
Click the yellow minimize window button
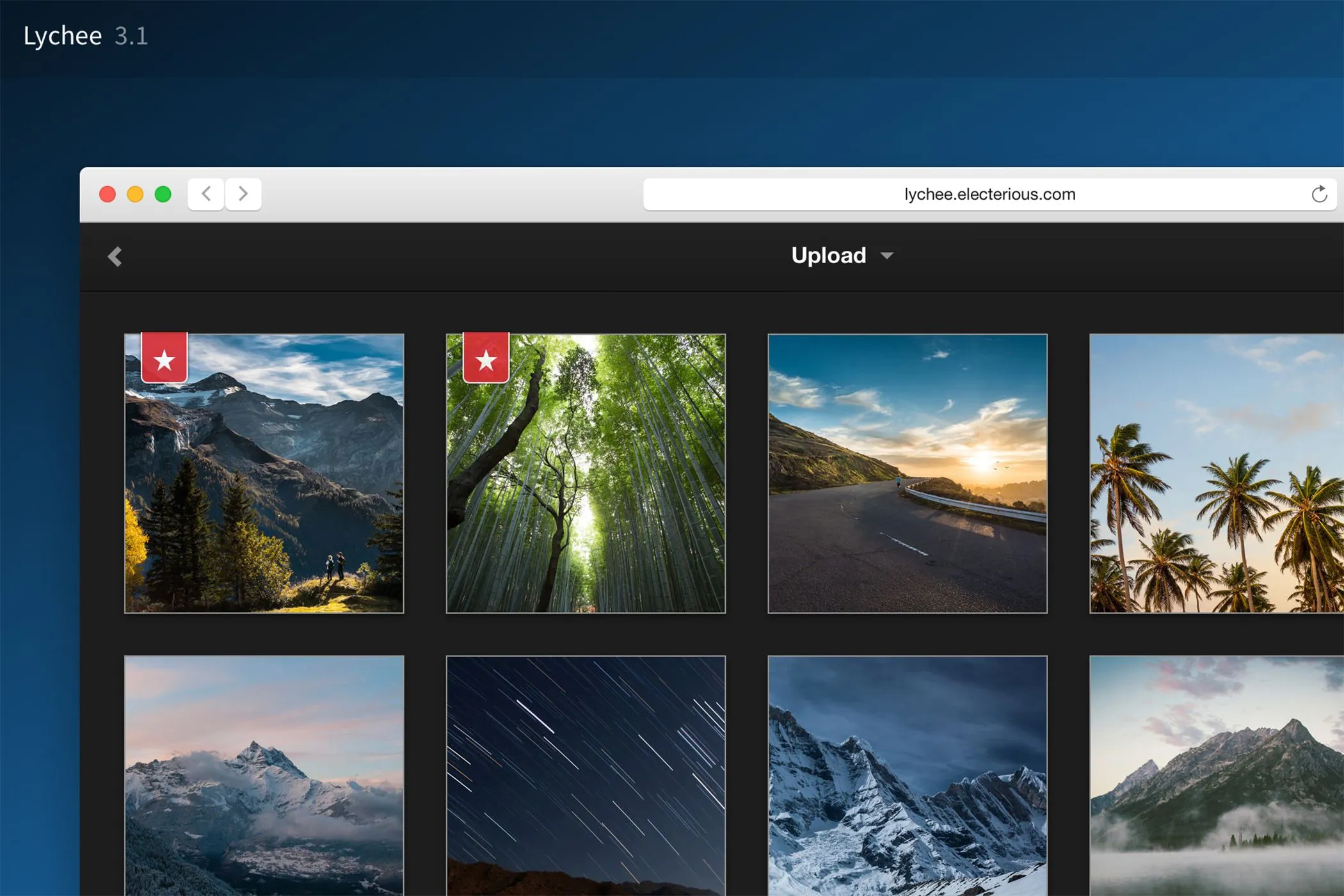click(x=135, y=194)
